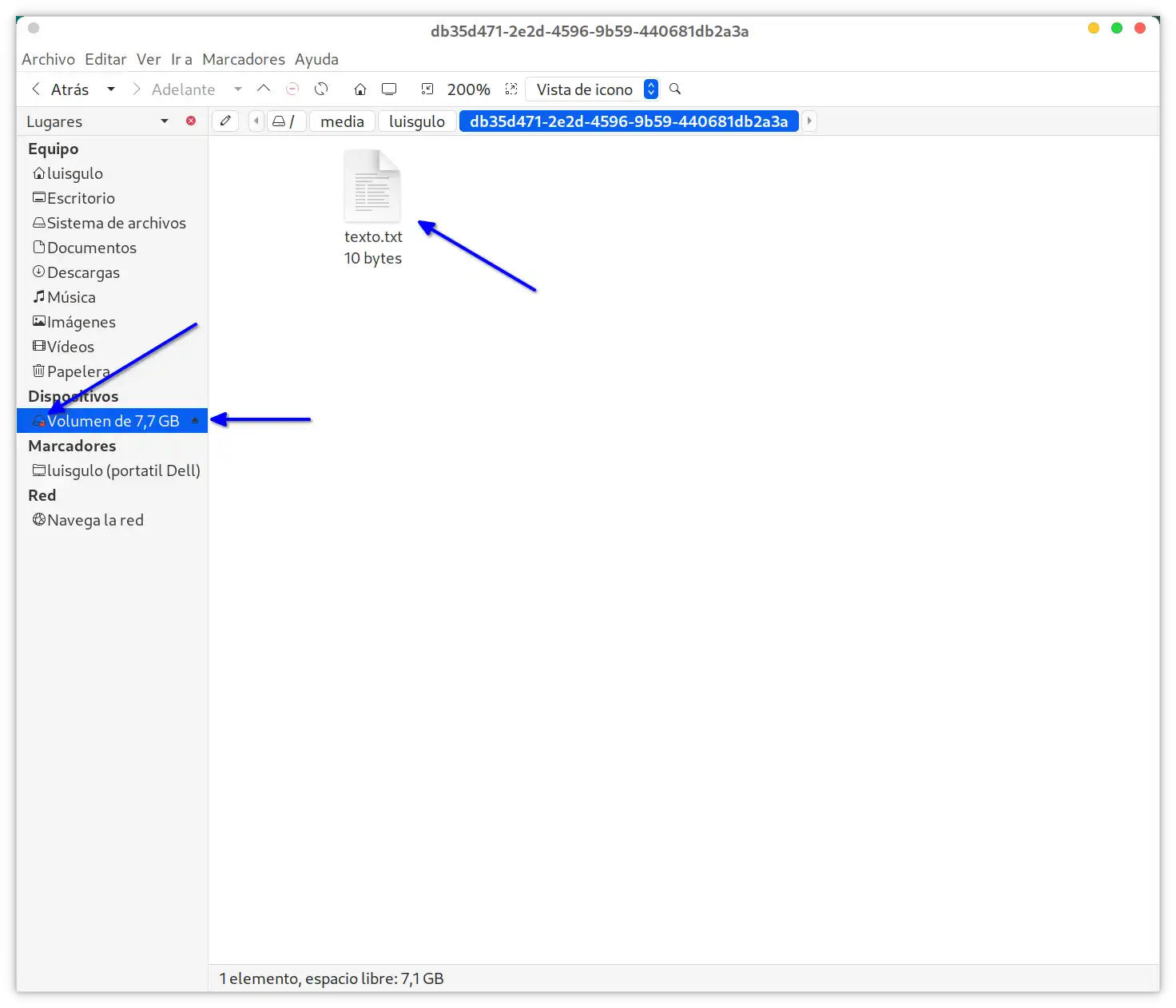Eject the Volumen de 7,7 GB
The width and height of the screenshot is (1176, 1008).
pyautogui.click(x=195, y=421)
